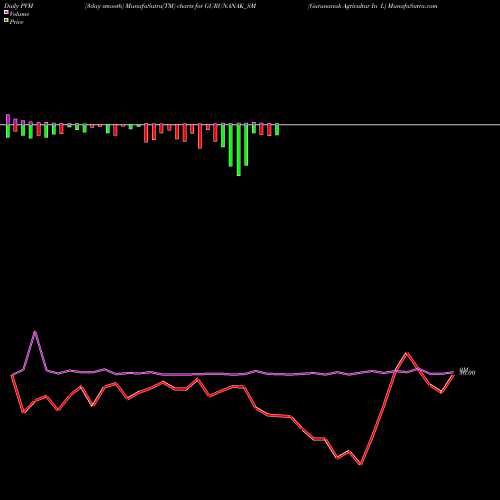Click the red price line lowest point
Viewport: 500px width, 500px height.
pos(361,464)
